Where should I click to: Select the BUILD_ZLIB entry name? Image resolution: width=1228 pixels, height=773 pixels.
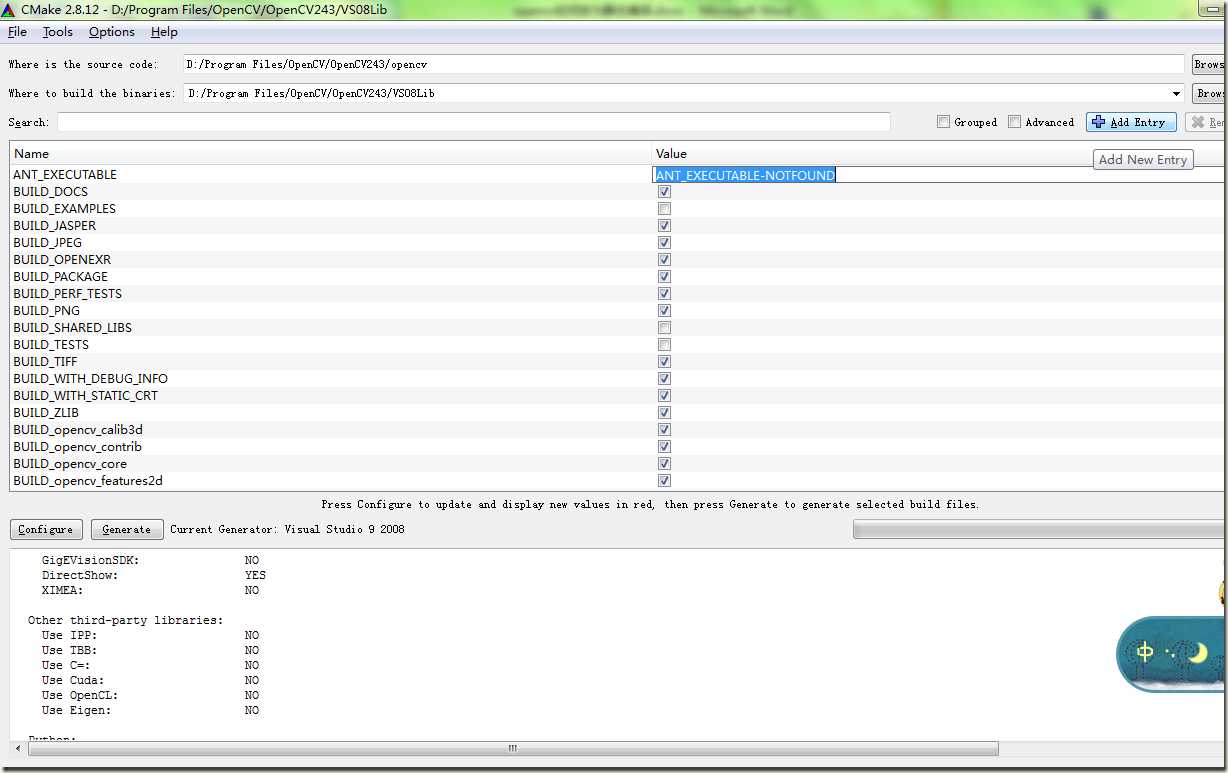pos(46,413)
